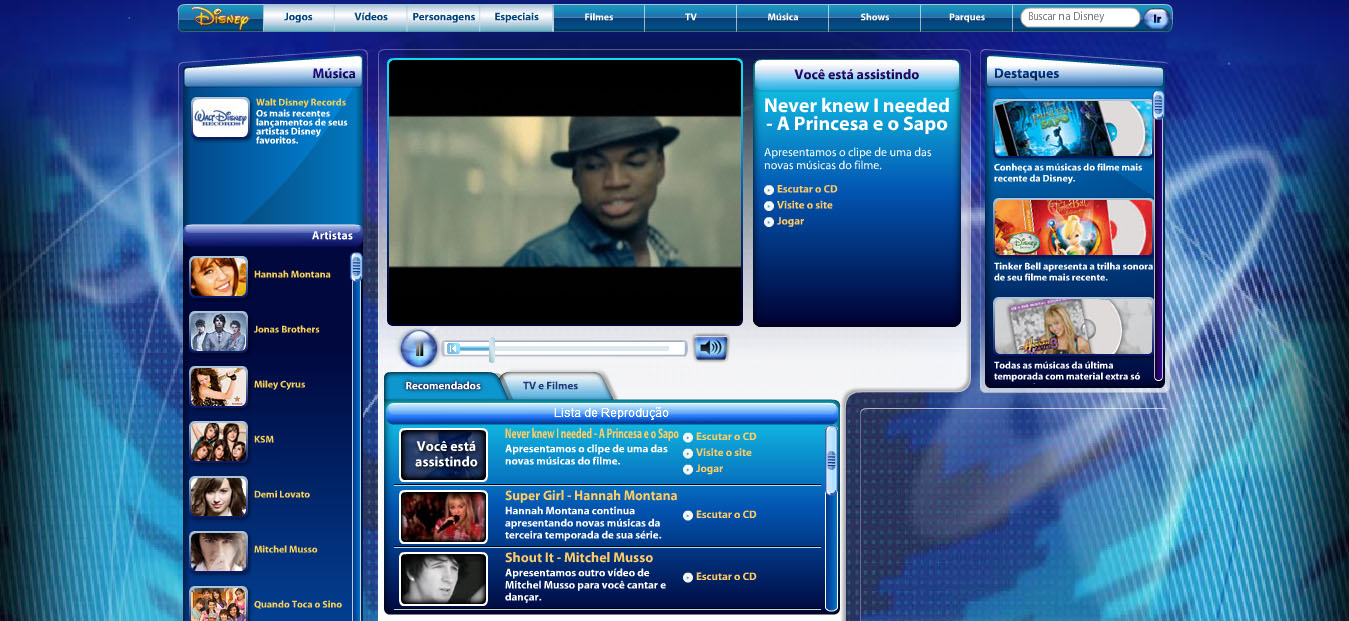Select Hannah Montana artist thumbnail
Screen dimensions: 1349x621
[218, 276]
